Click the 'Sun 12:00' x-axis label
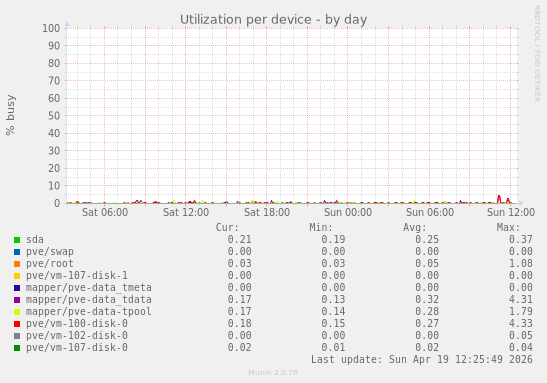547x383 pixels. tap(511, 212)
